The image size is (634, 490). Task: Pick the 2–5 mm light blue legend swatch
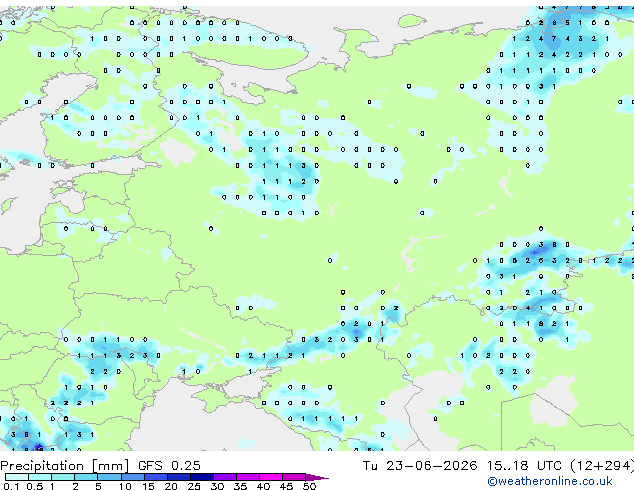coord(86,477)
